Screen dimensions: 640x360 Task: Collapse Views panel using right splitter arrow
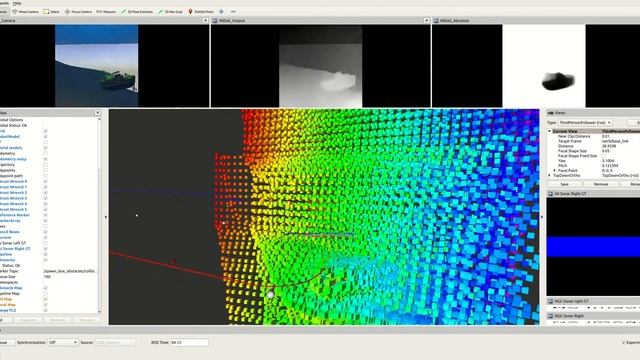tap(542, 217)
